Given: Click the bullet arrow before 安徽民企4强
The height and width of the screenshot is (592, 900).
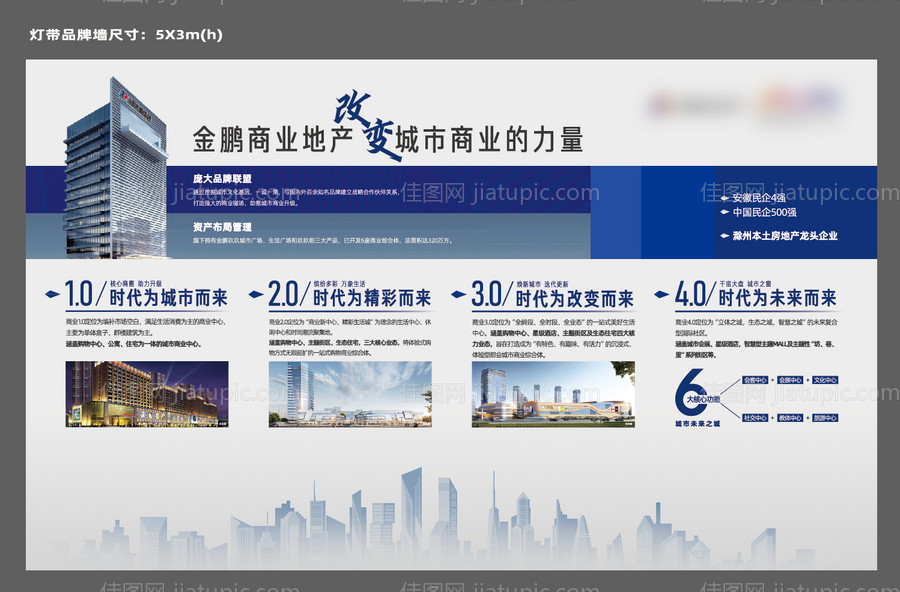Looking at the screenshot, I should point(725,198).
